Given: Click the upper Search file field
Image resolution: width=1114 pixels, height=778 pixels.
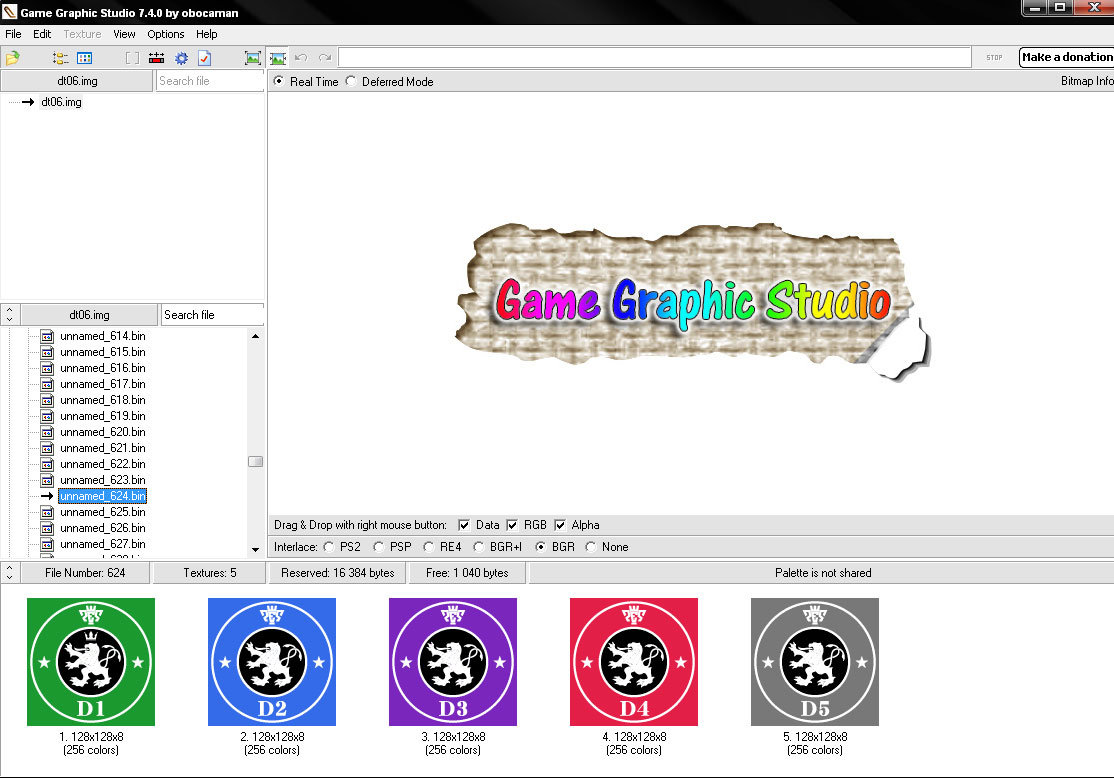Looking at the screenshot, I should 210,81.
